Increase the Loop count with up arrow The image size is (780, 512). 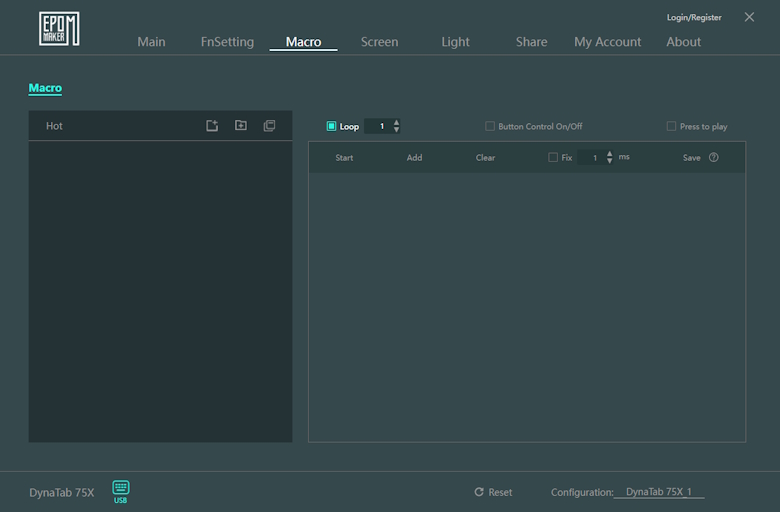397,122
